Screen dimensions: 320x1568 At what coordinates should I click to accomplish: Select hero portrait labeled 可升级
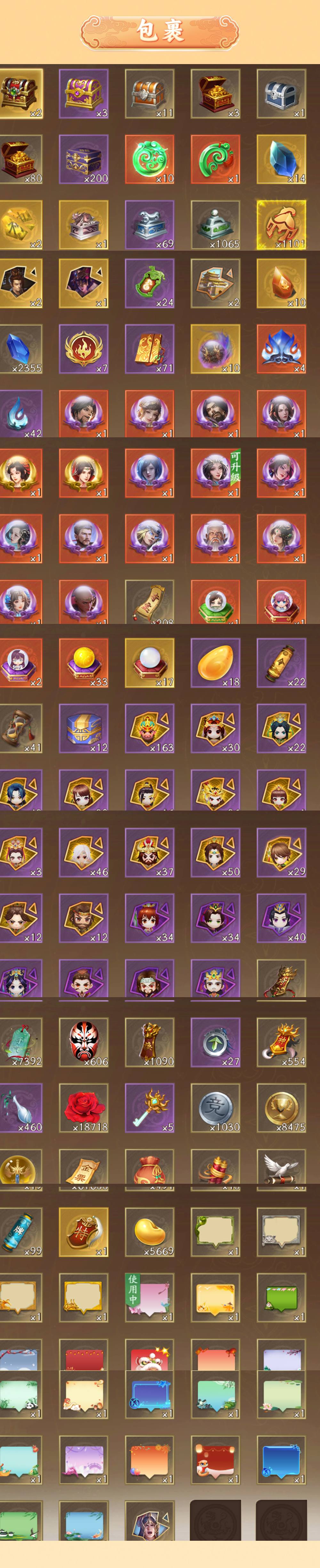tap(215, 473)
